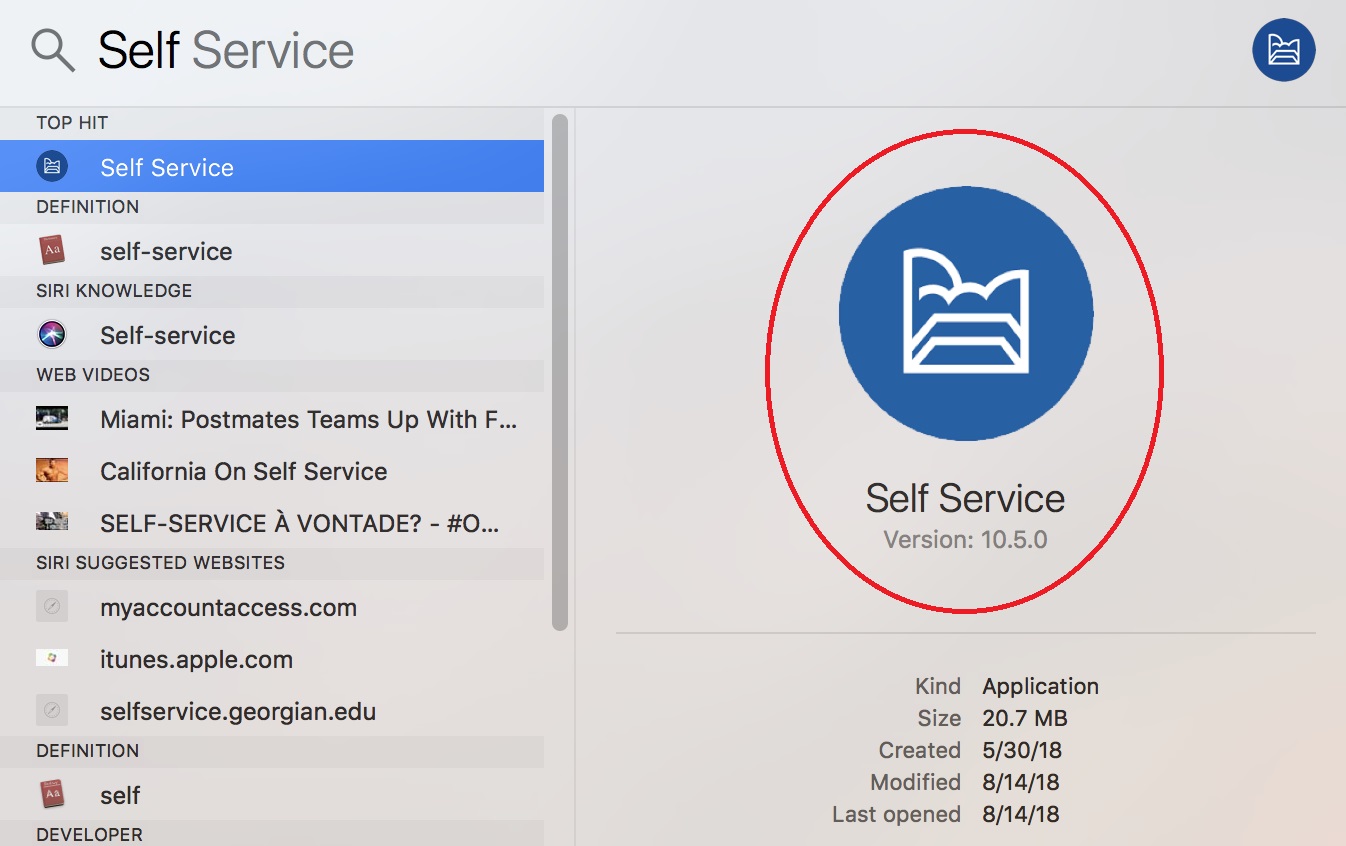Click the WEB VIDEOS section header
This screenshot has height=846, width=1346.
coord(93,375)
